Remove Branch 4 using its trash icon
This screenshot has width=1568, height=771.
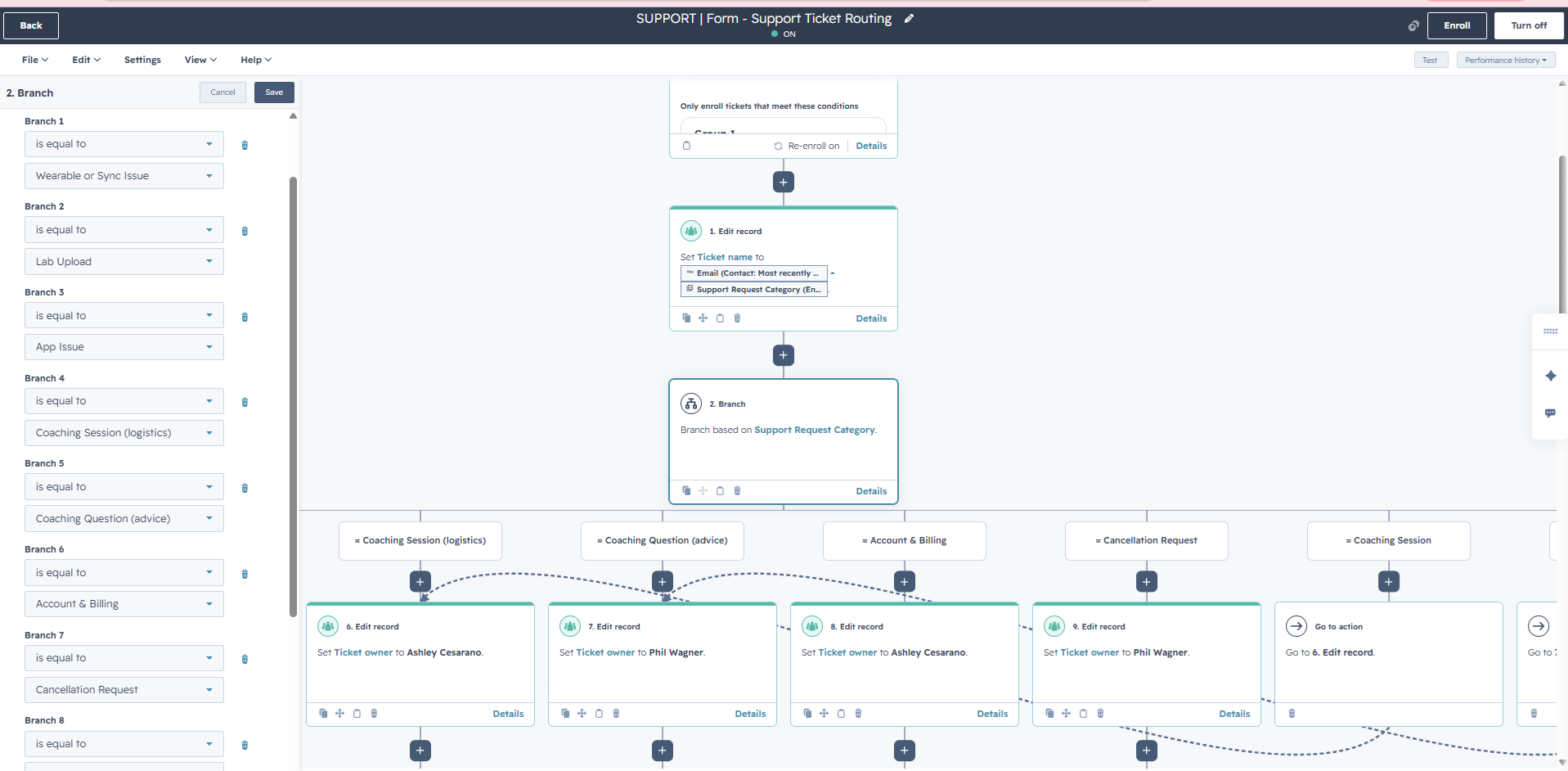(x=245, y=403)
